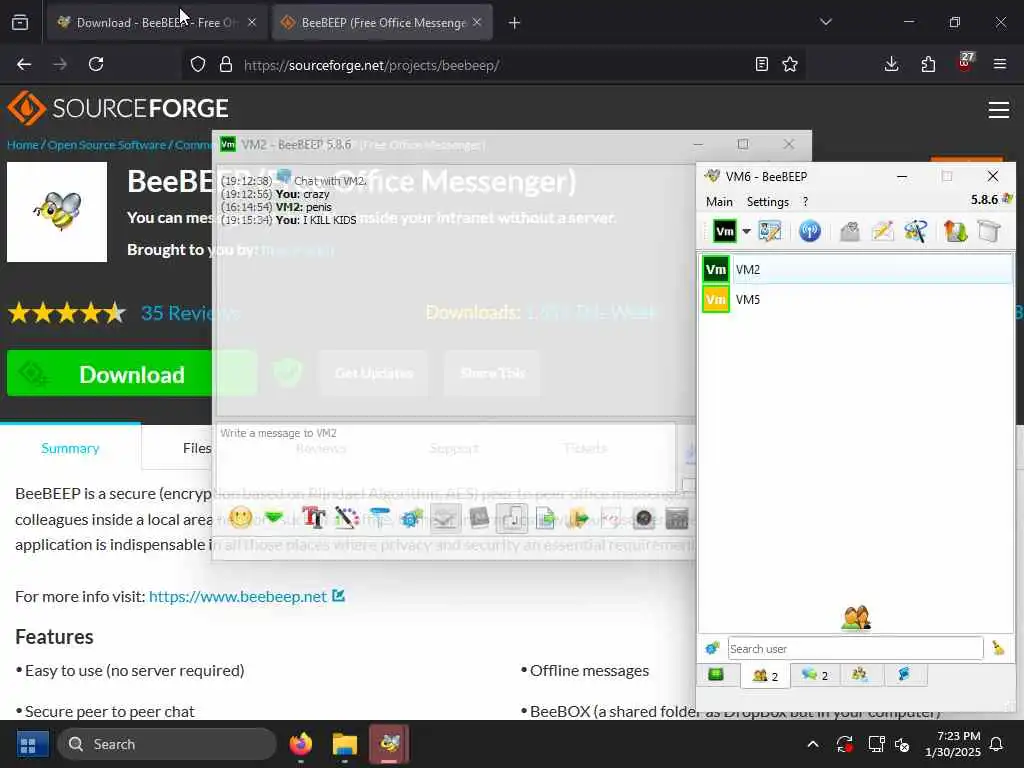Switch to the chats tab showing 2

(x=814, y=675)
